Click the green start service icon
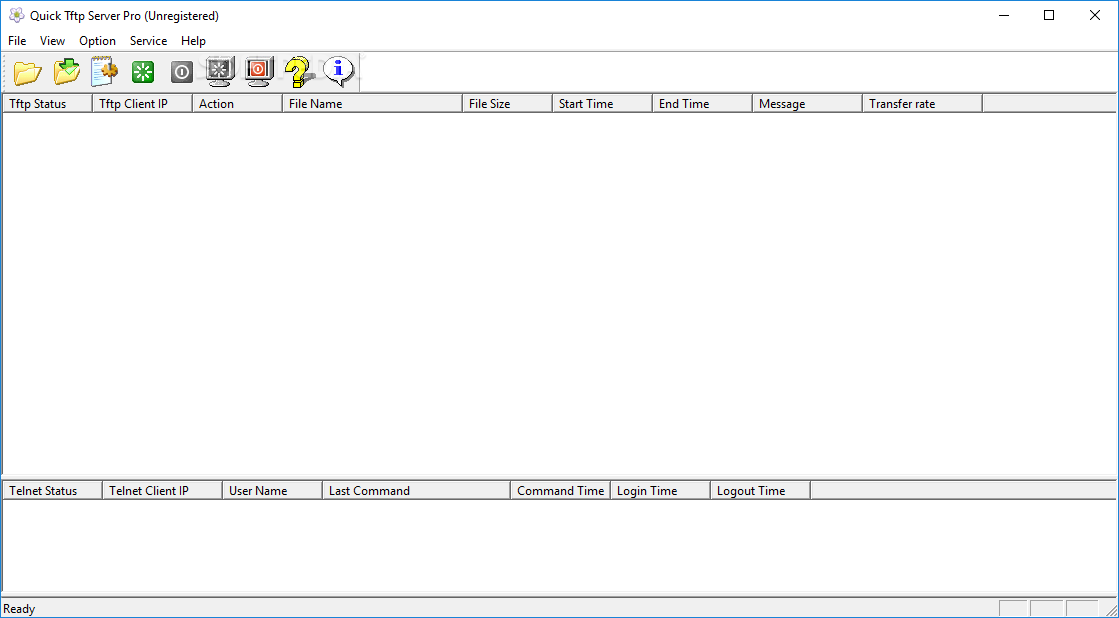The width and height of the screenshot is (1119, 618). (143, 72)
